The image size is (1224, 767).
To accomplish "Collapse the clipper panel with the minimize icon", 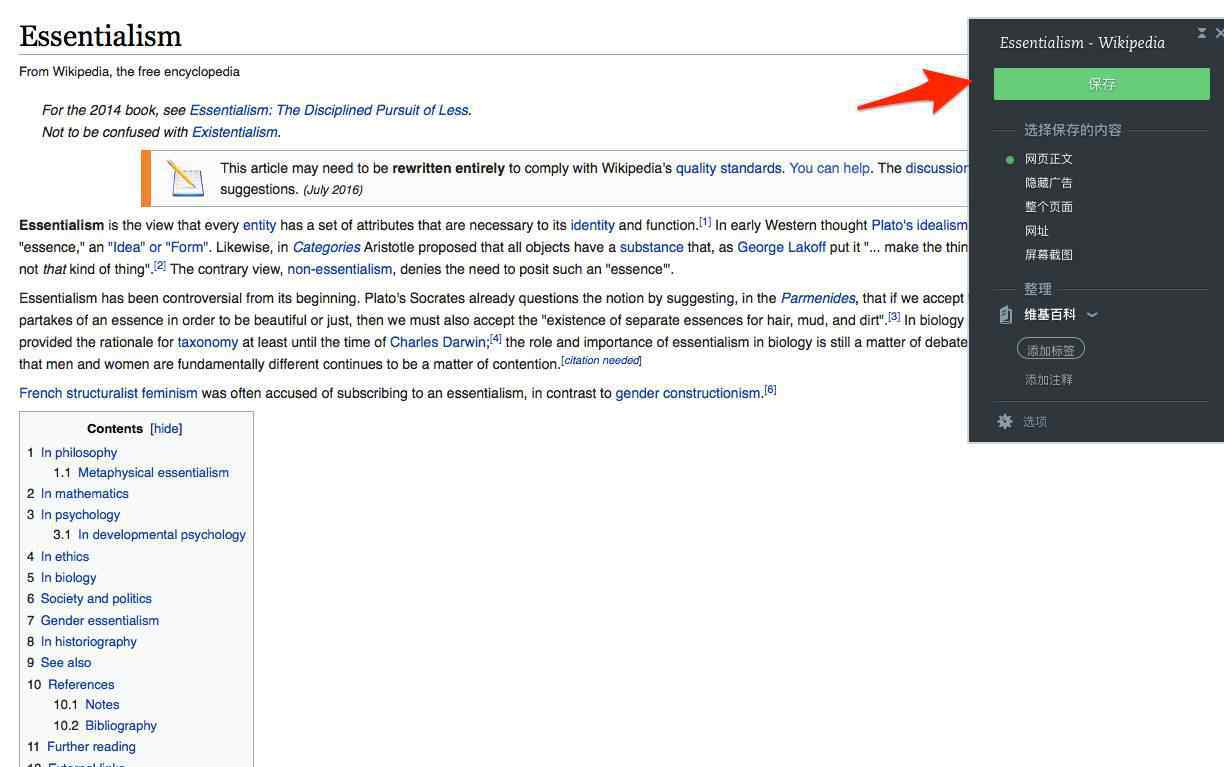I will [x=1201, y=34].
